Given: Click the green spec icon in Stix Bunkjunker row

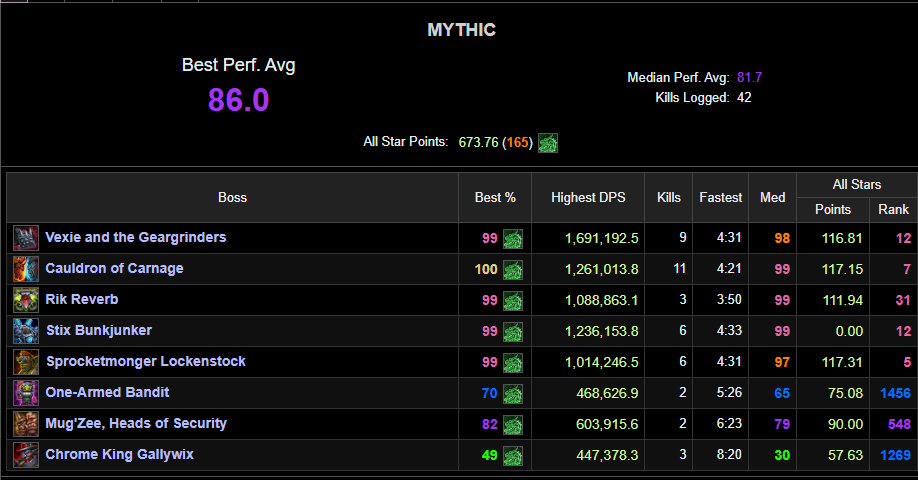Looking at the screenshot, I should [x=513, y=332].
